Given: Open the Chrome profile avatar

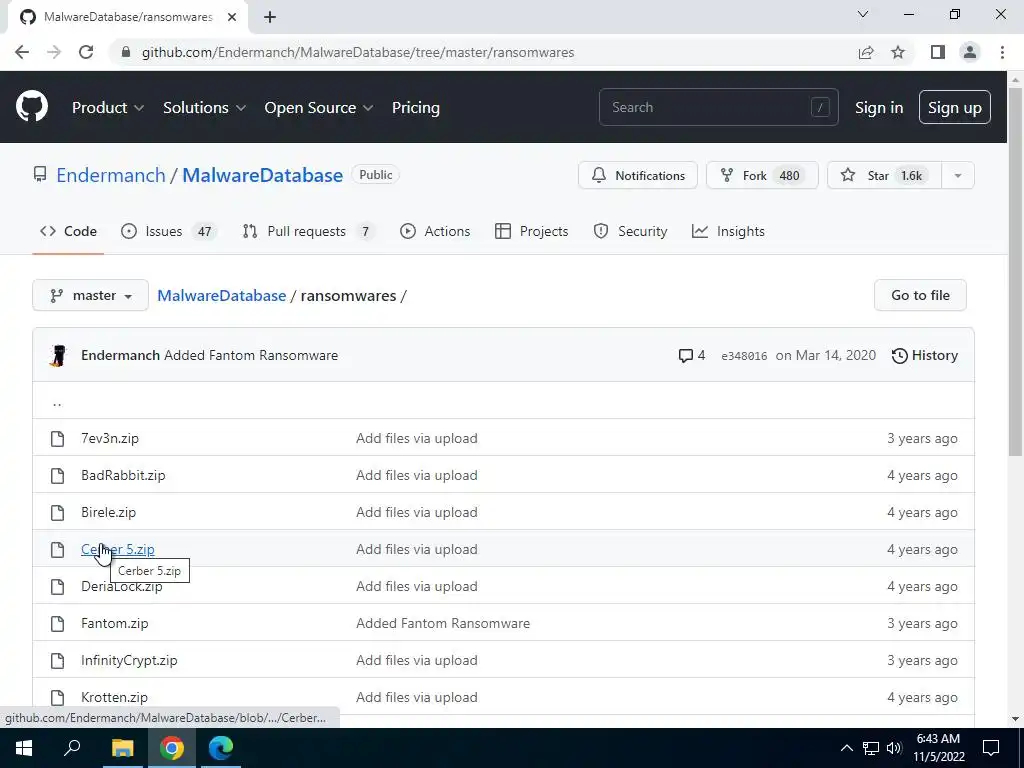Looking at the screenshot, I should tap(970, 52).
